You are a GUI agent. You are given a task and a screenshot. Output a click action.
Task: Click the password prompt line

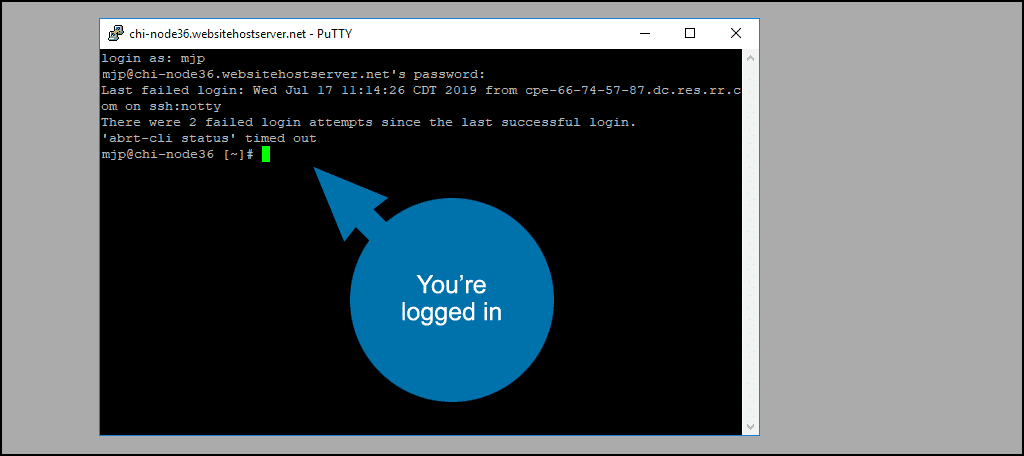click(x=293, y=74)
